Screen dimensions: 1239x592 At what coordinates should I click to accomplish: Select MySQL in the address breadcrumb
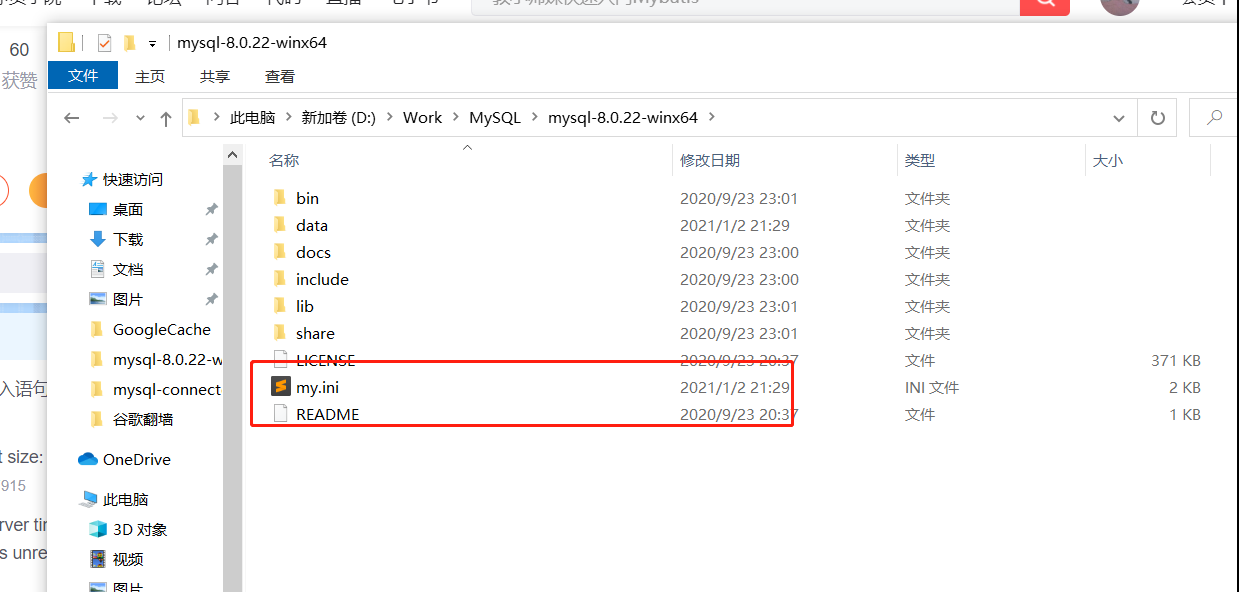495,118
